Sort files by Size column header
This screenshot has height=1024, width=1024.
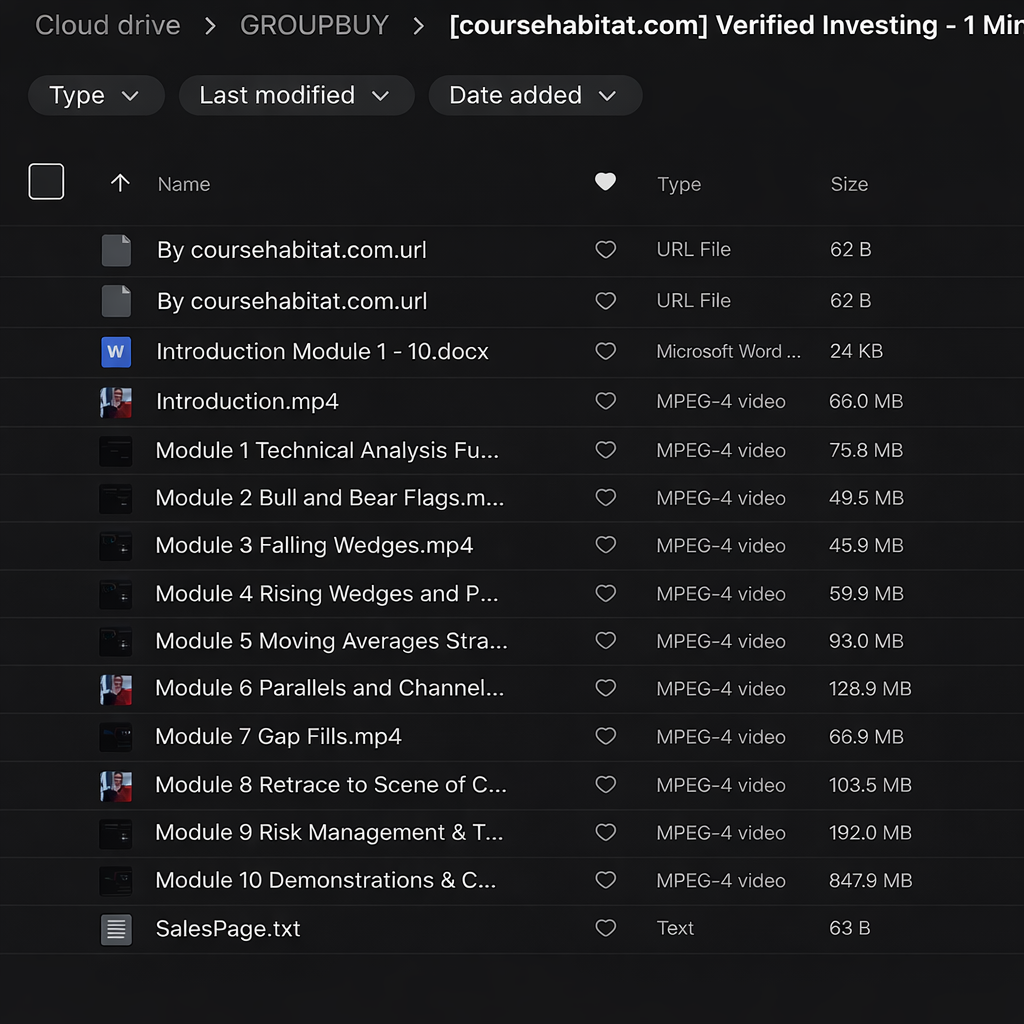tap(849, 184)
